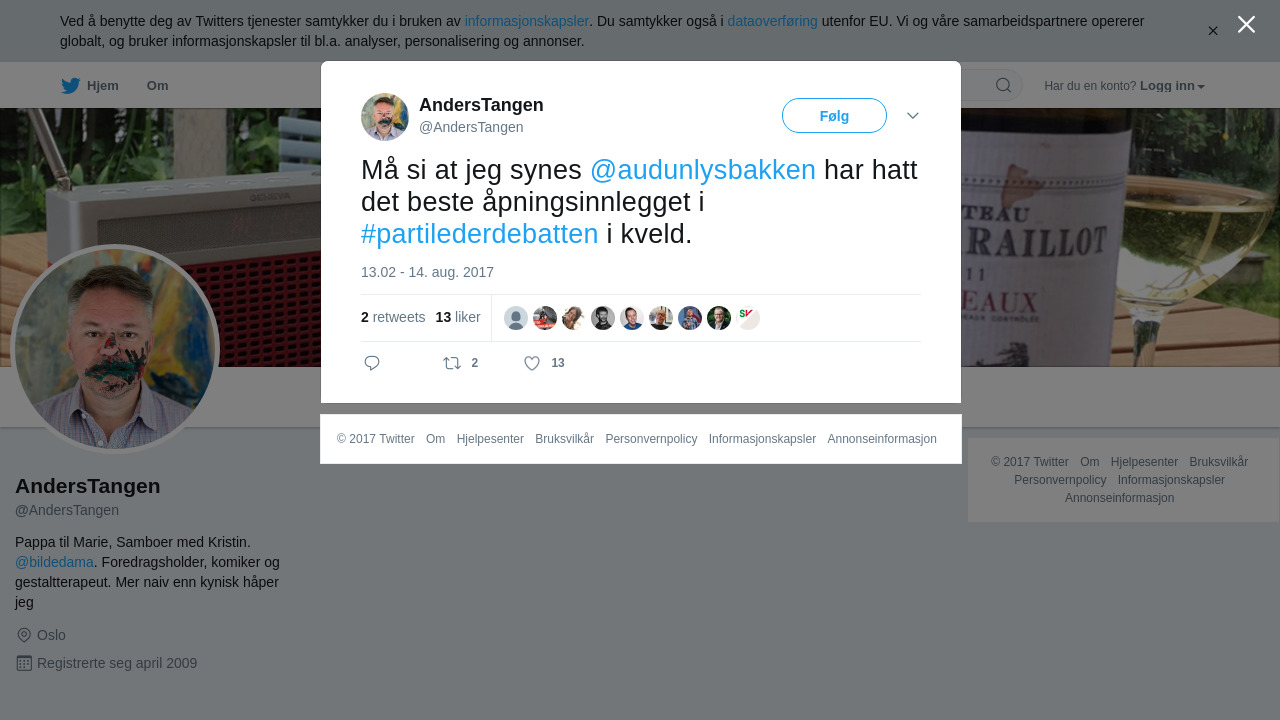
Task: Open the first liker's avatar
Action: pyautogui.click(x=516, y=318)
